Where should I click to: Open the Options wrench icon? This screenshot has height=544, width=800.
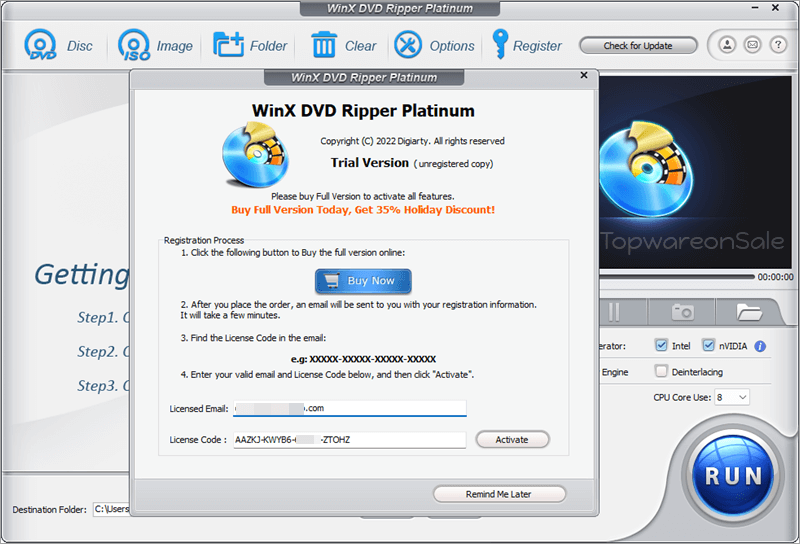click(x=408, y=45)
